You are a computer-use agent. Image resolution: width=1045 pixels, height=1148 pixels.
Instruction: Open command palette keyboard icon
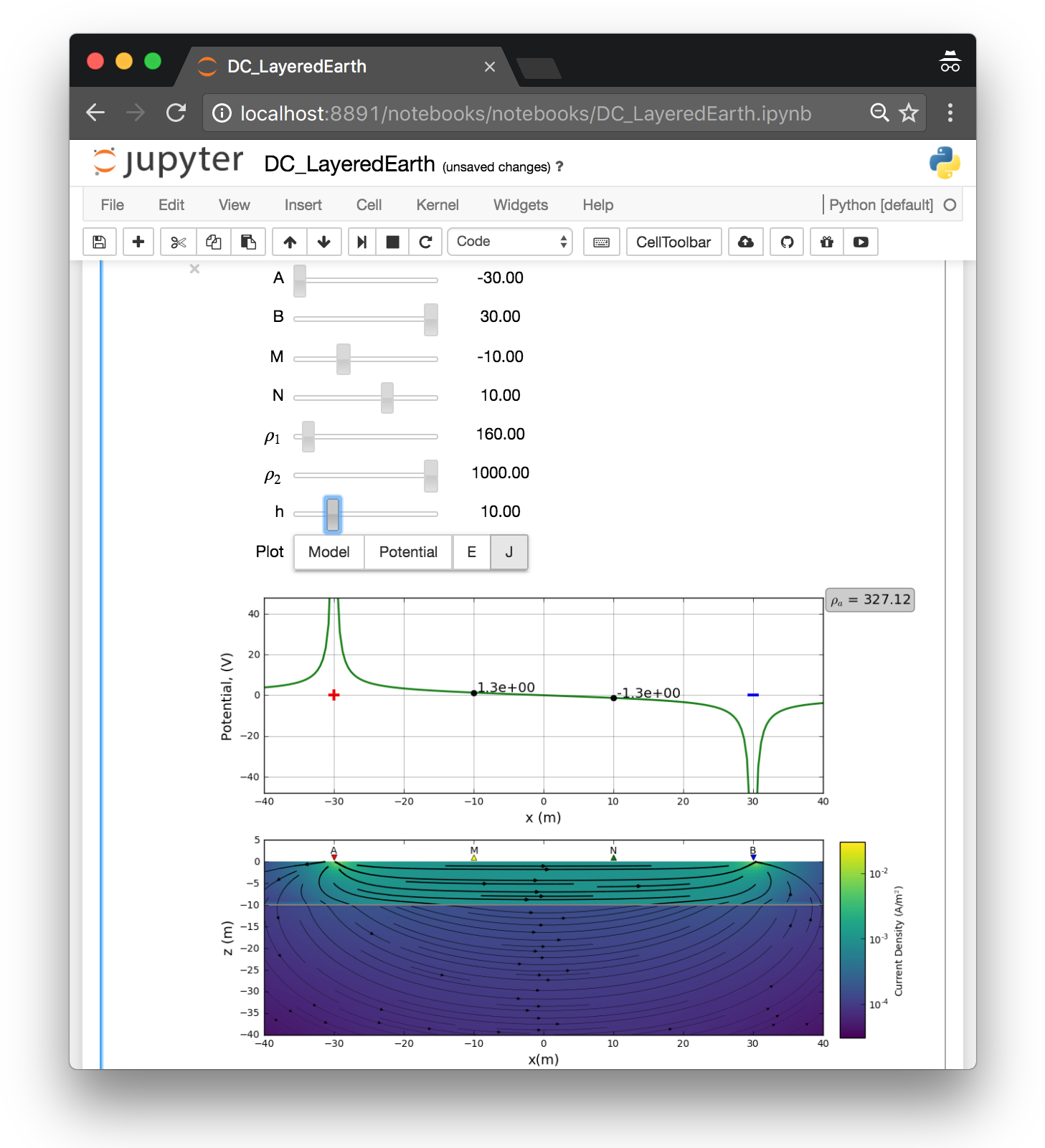[601, 242]
